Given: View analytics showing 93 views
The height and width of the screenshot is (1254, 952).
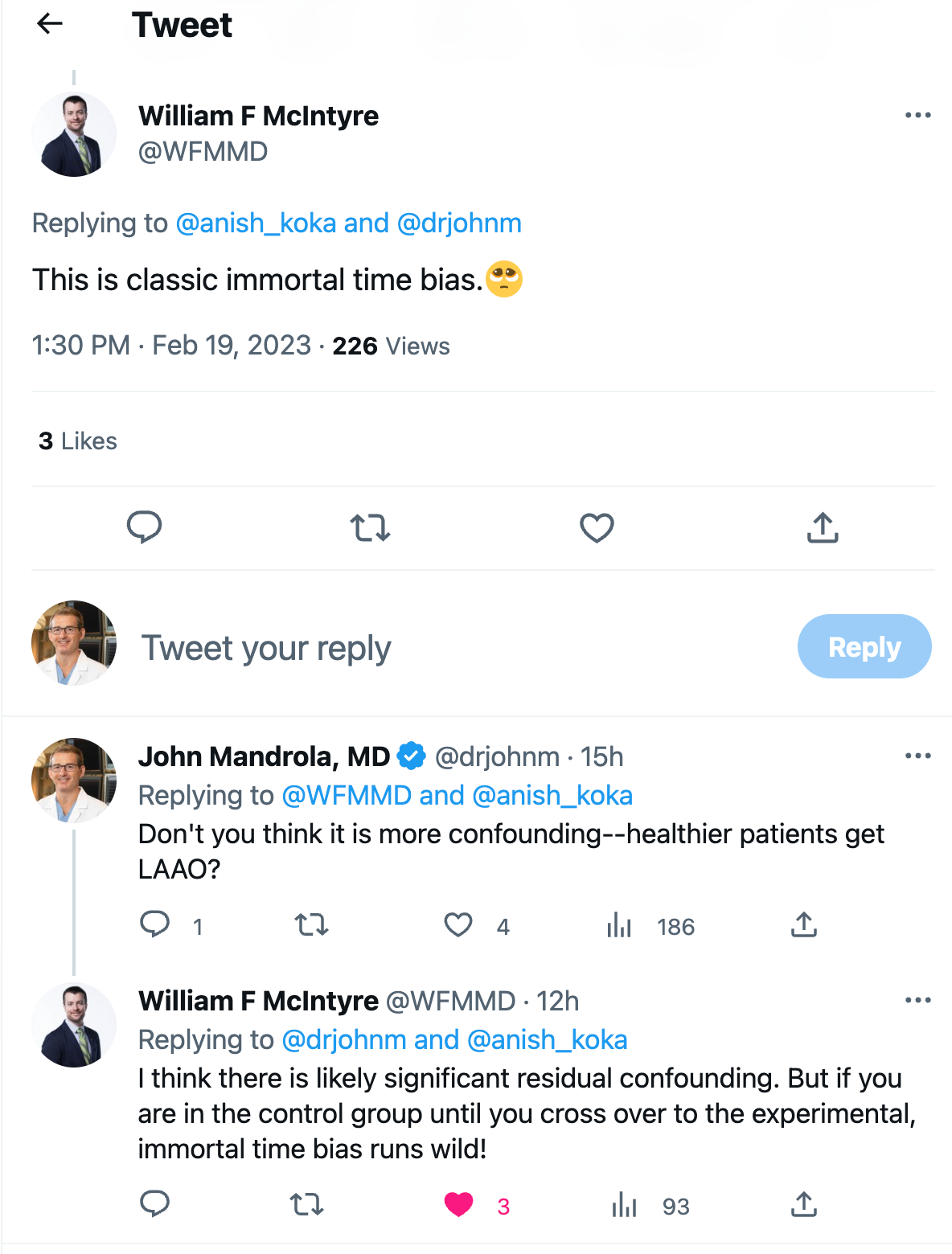Looking at the screenshot, I should (x=650, y=1206).
